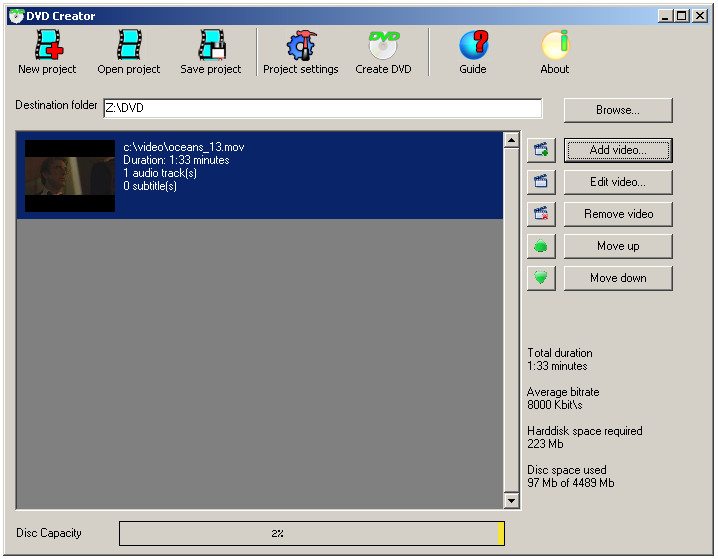Select the oceans_13.mov video thumbnail
This screenshot has width=718, height=559.
pos(70,176)
